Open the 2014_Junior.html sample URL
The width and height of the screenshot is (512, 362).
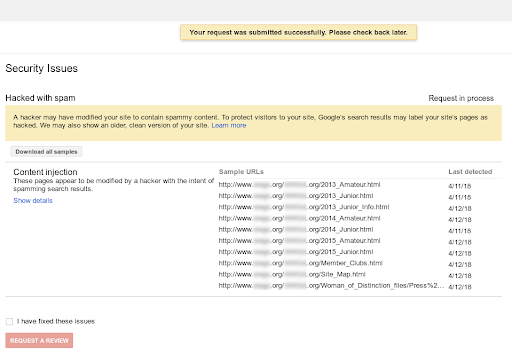coord(296,229)
